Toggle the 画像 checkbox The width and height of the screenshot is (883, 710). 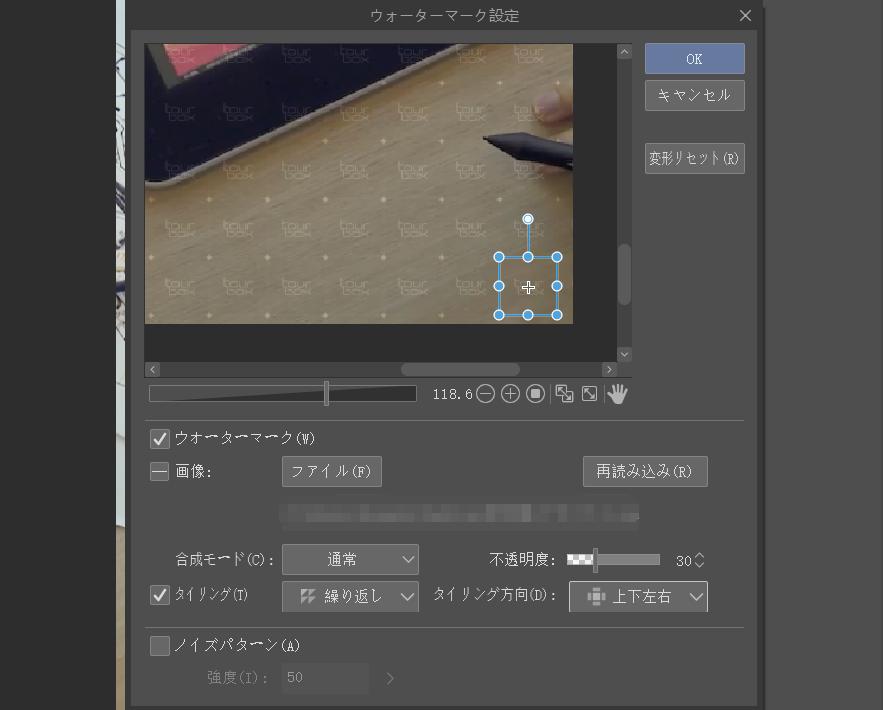click(160, 471)
